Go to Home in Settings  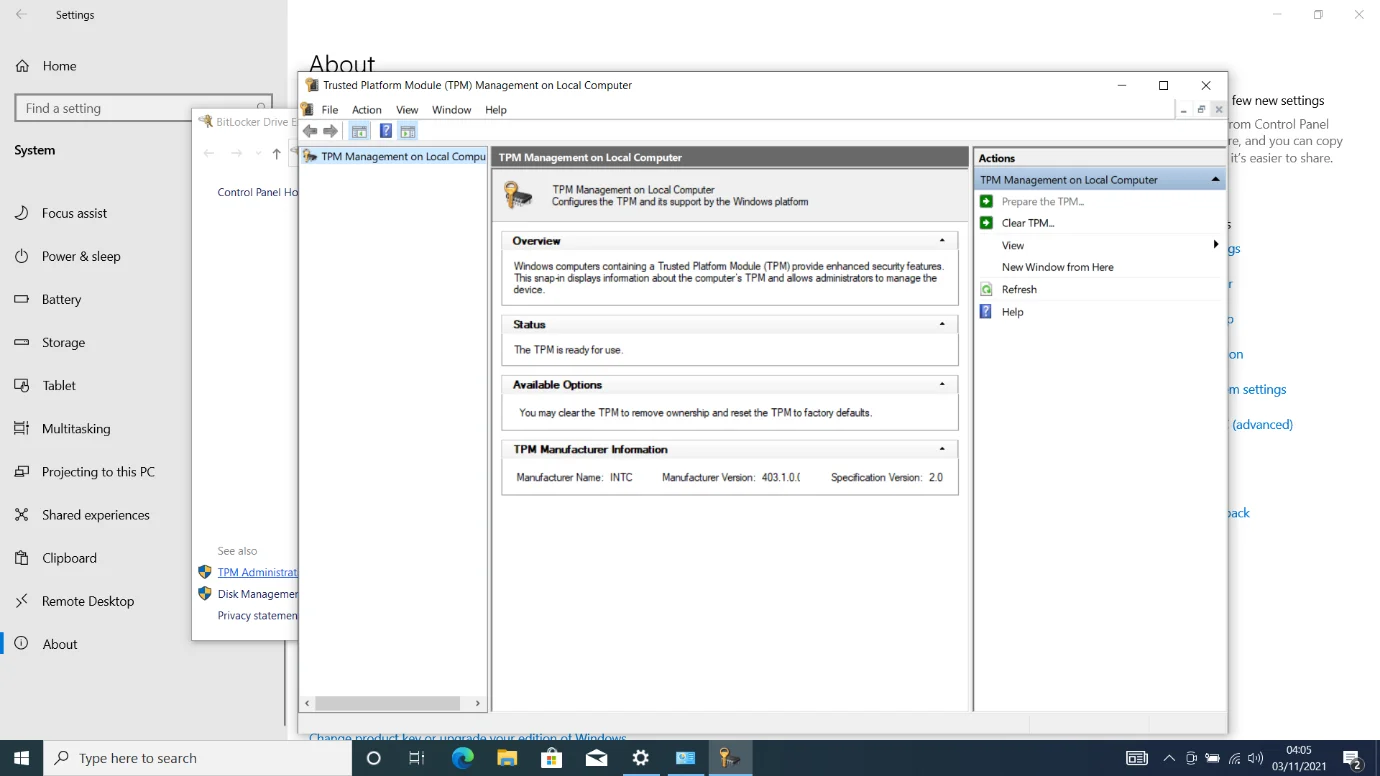60,66
